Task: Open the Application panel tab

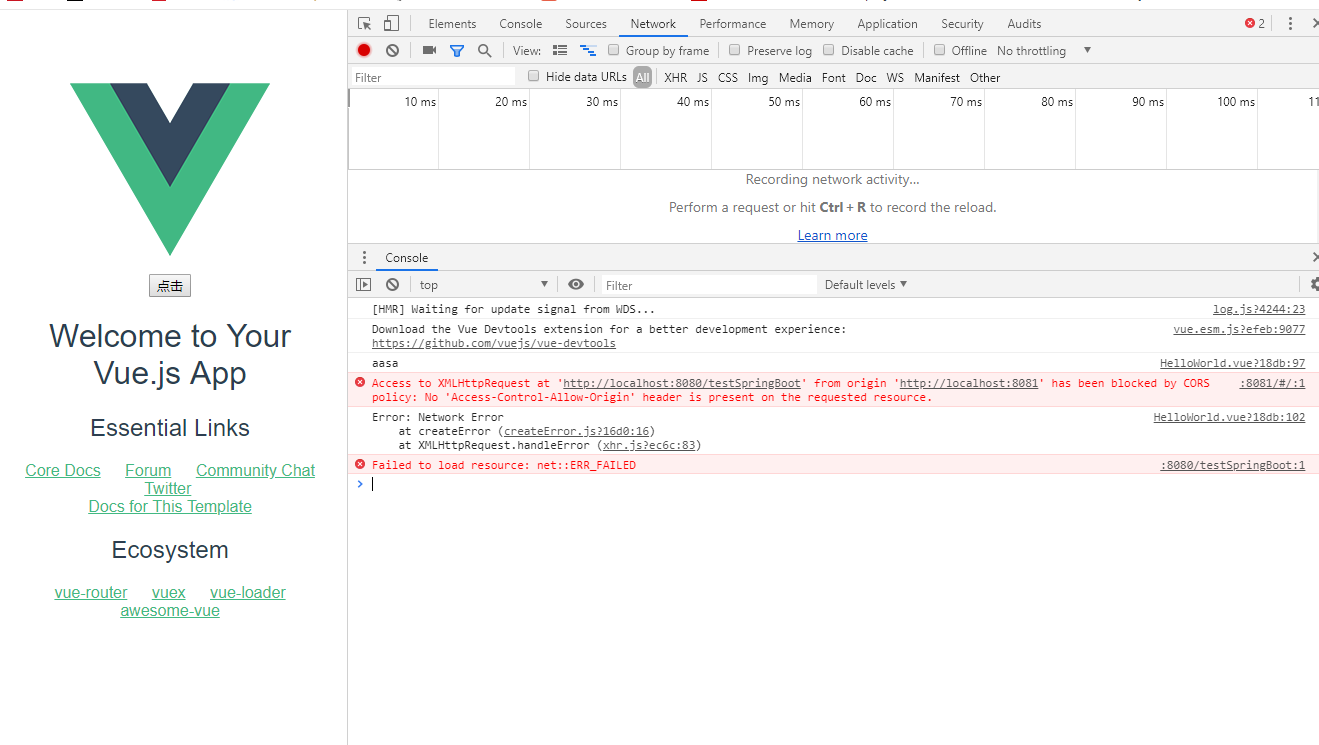Action: 886,23
